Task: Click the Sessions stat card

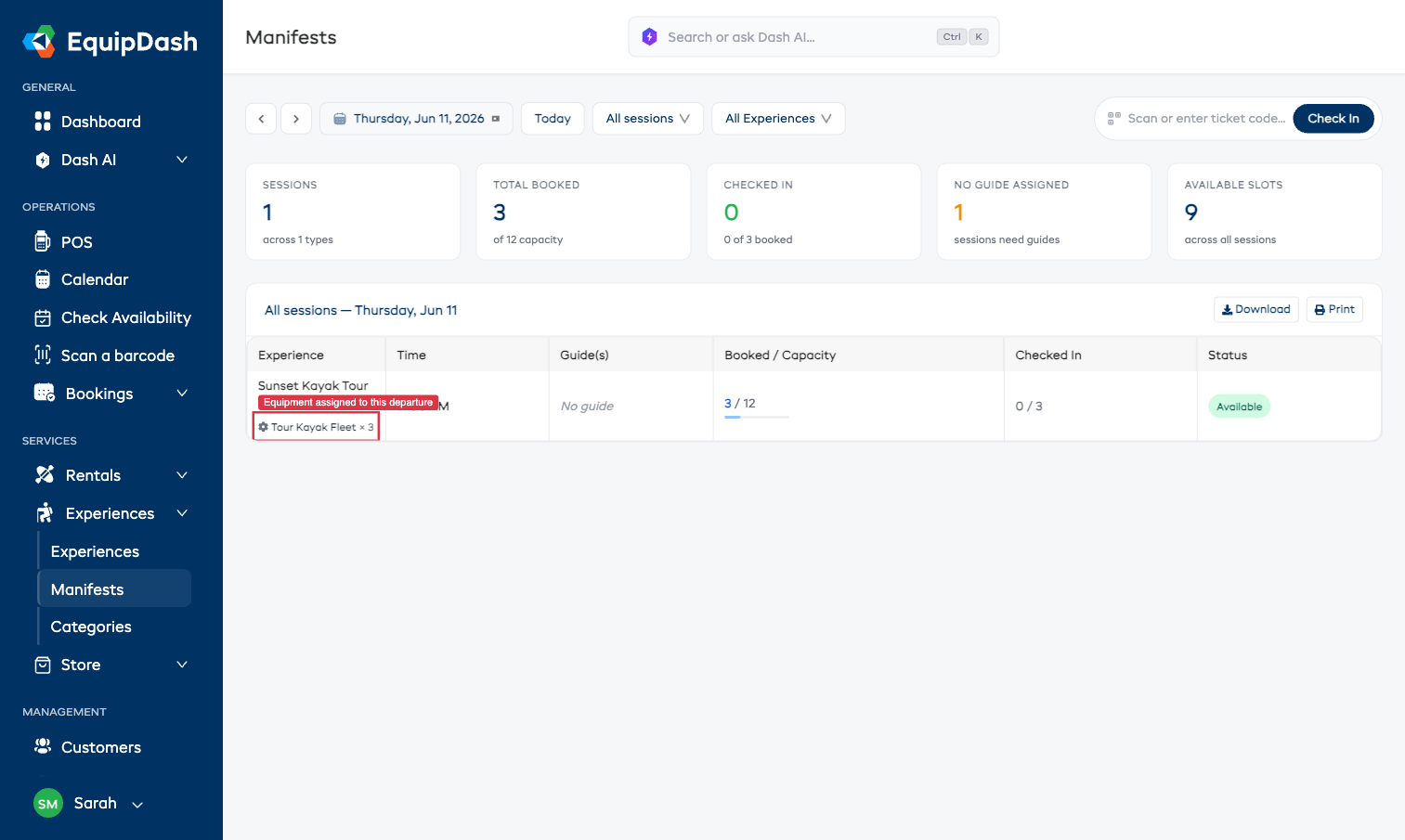Action: click(353, 212)
